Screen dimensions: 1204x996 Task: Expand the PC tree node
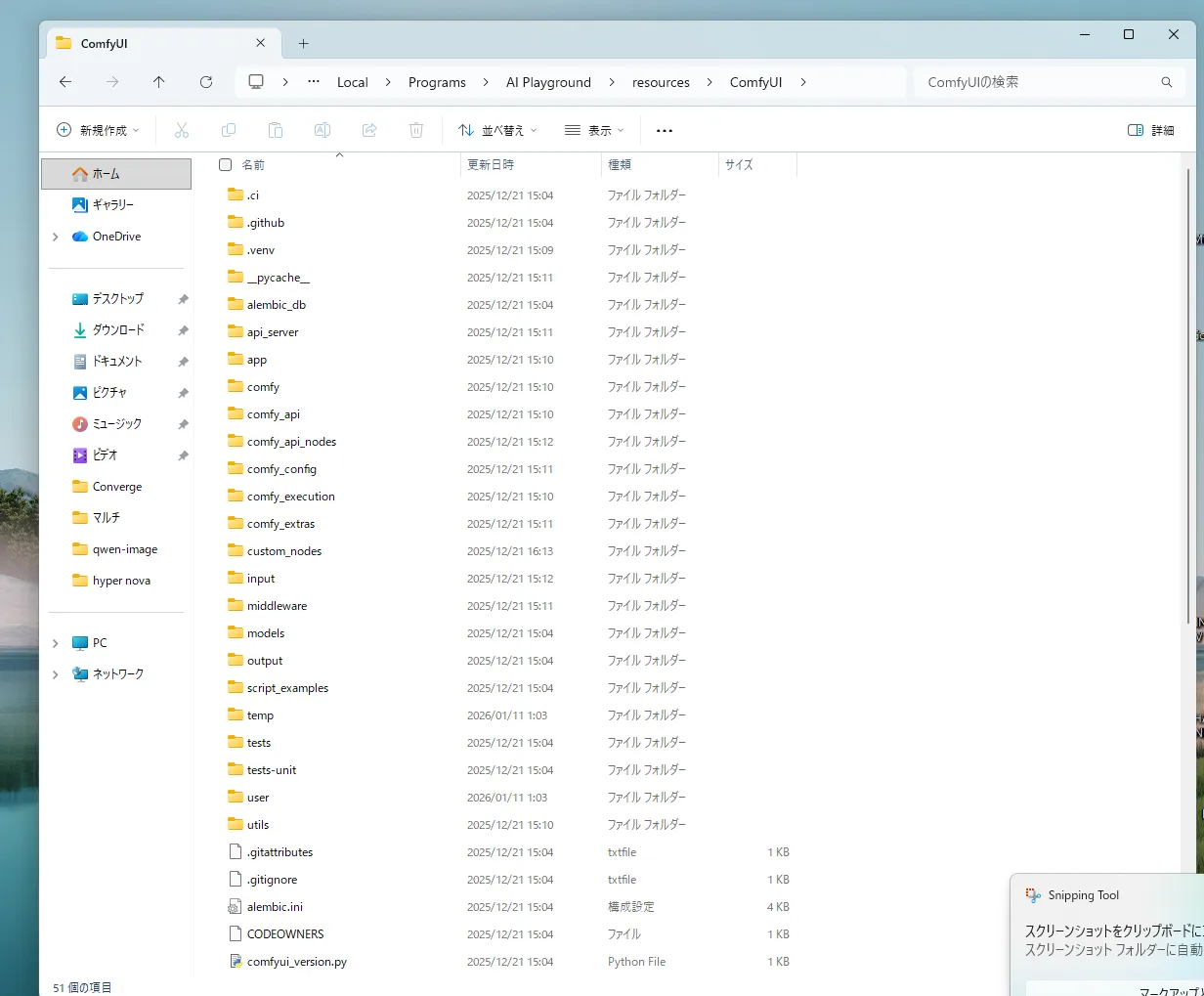point(56,643)
